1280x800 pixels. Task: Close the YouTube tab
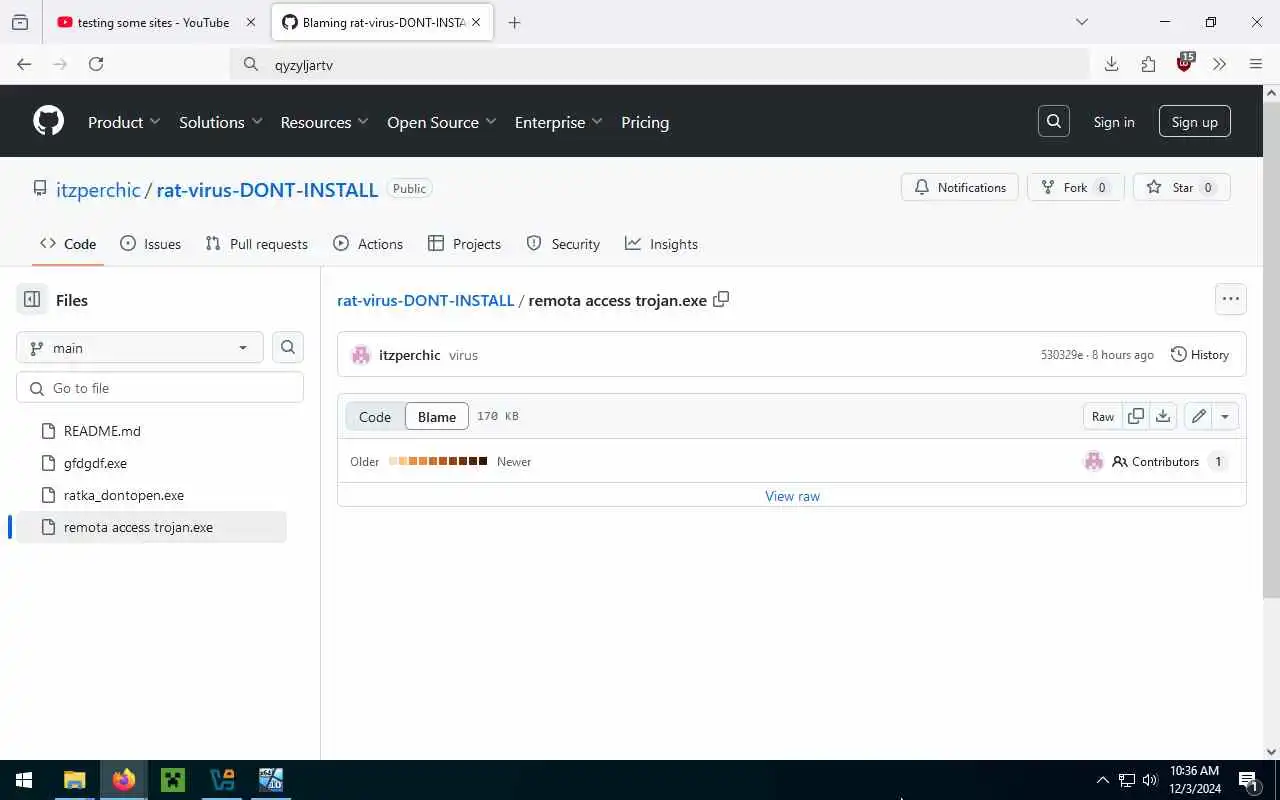(x=250, y=22)
